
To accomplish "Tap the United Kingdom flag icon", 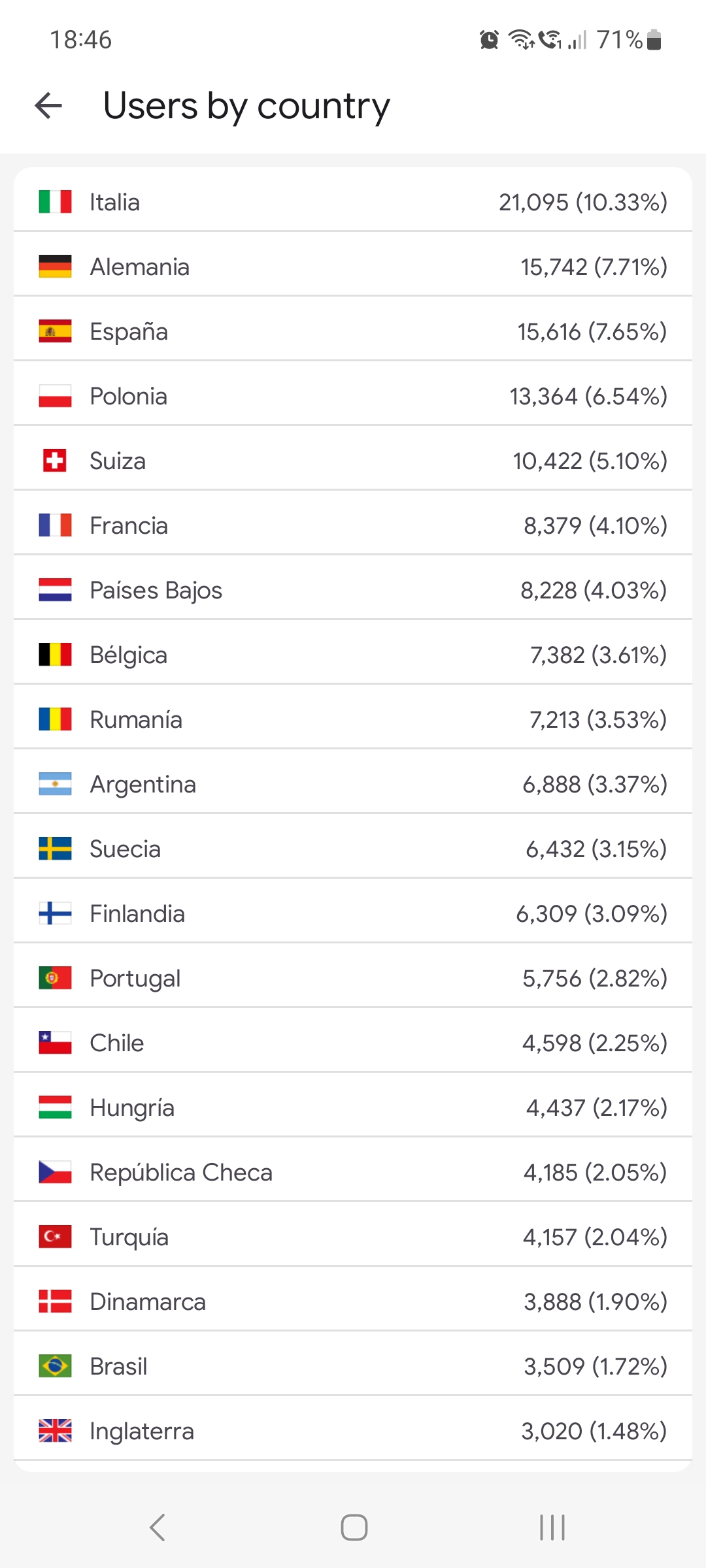I will coord(55,1431).
